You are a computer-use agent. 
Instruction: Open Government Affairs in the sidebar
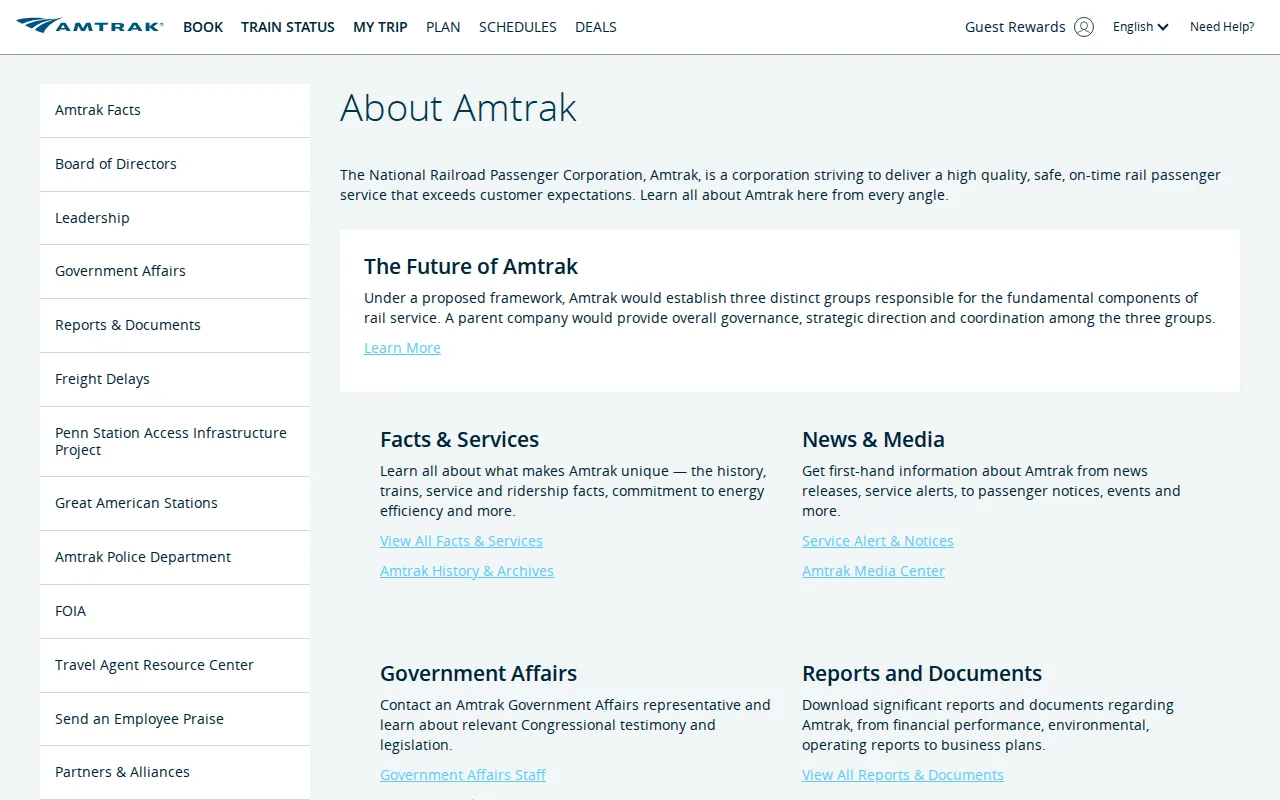(175, 271)
